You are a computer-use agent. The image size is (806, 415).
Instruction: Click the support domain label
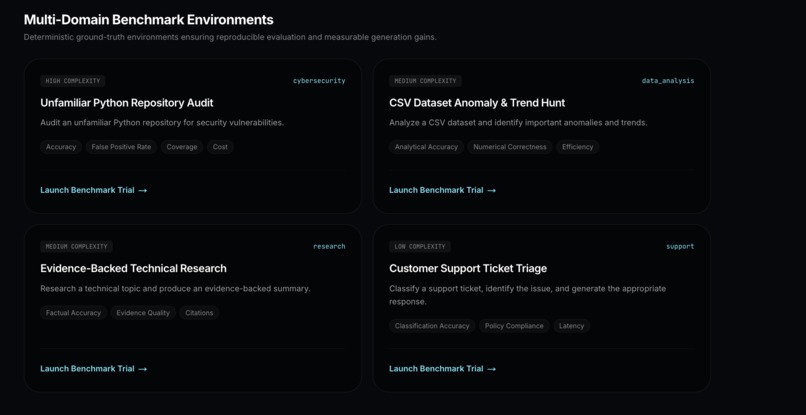[x=680, y=246]
